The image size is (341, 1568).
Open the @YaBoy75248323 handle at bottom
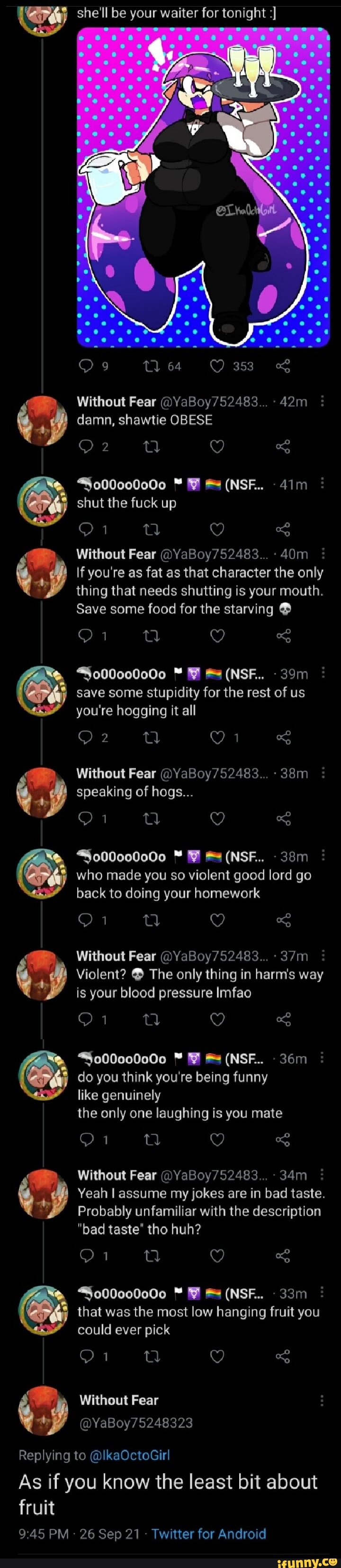point(135,1422)
